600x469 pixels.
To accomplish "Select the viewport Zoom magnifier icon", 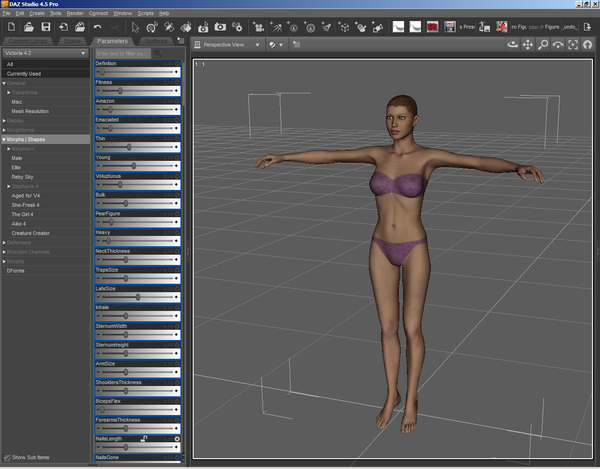I will pos(543,45).
